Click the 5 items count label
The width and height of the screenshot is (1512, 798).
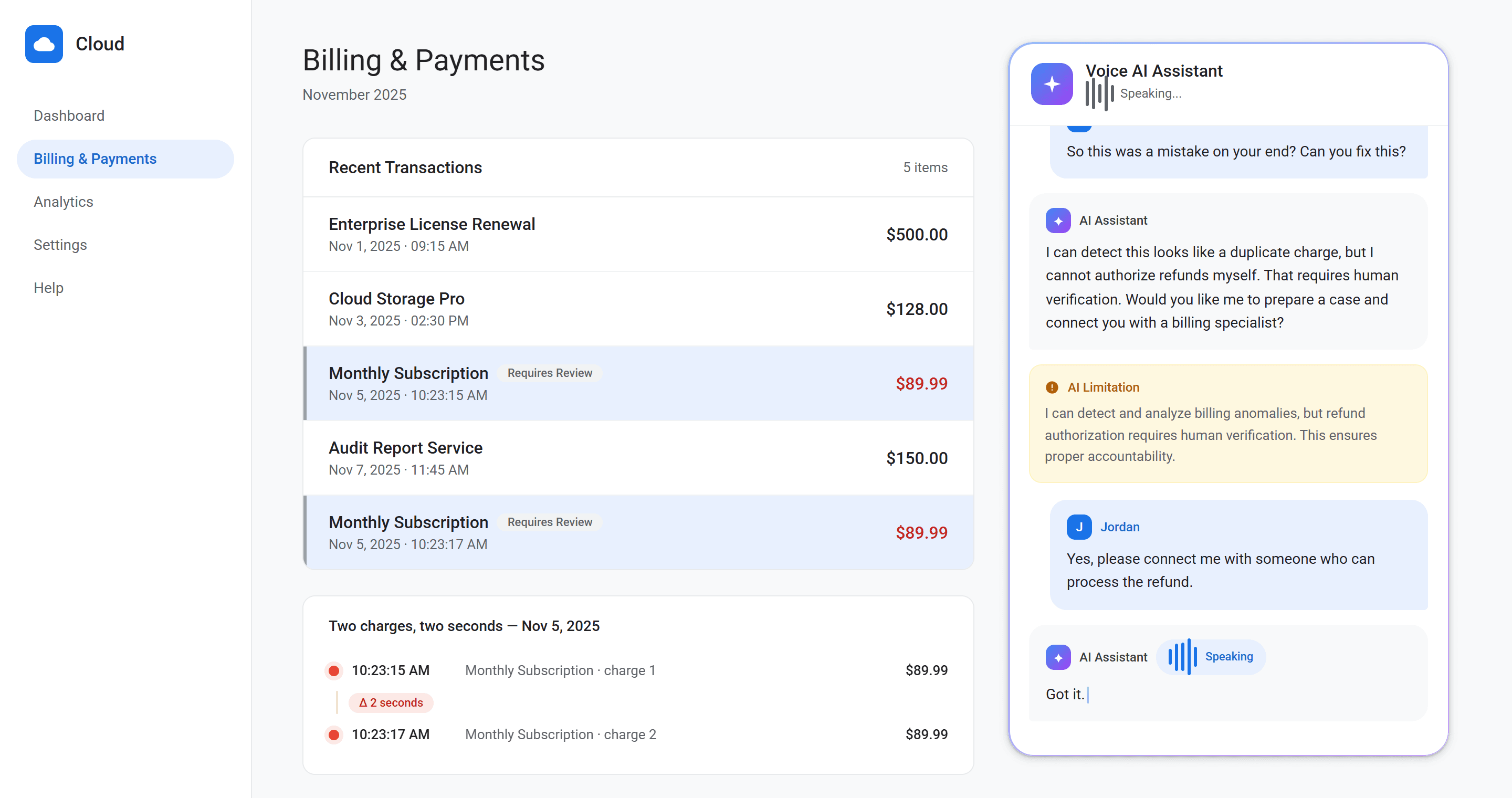(925, 168)
